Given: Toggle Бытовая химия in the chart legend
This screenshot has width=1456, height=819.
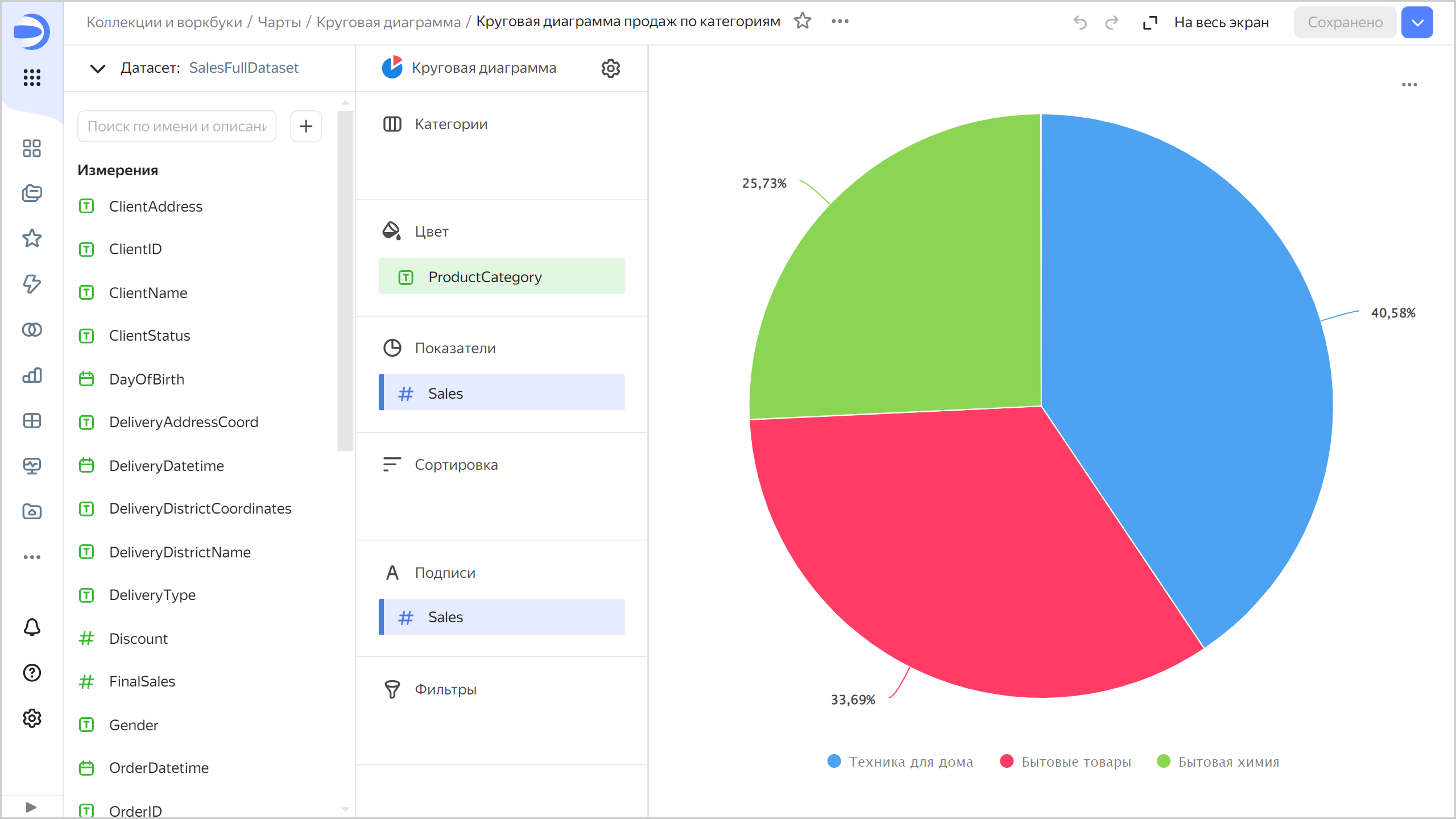Looking at the screenshot, I should tap(1217, 762).
